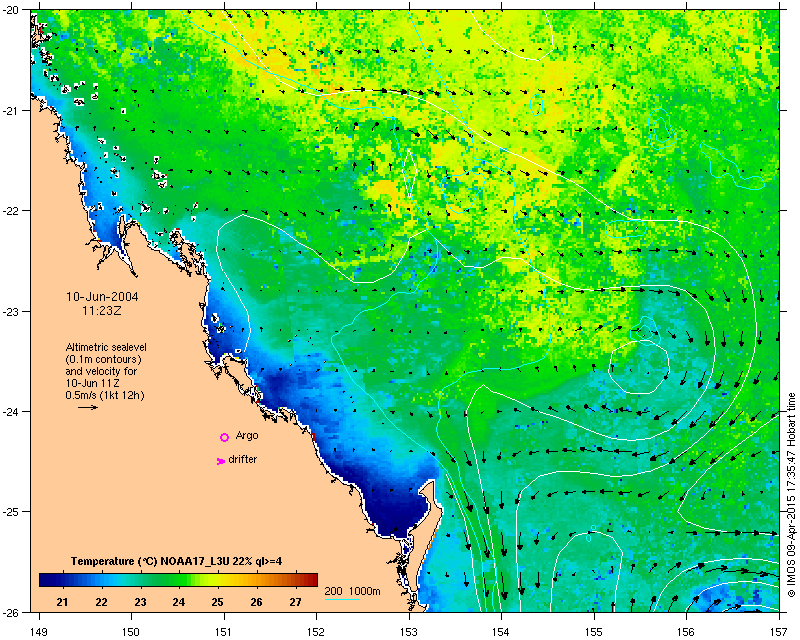Click latitude axis label -26
This screenshot has height=640, width=800.
12,612
